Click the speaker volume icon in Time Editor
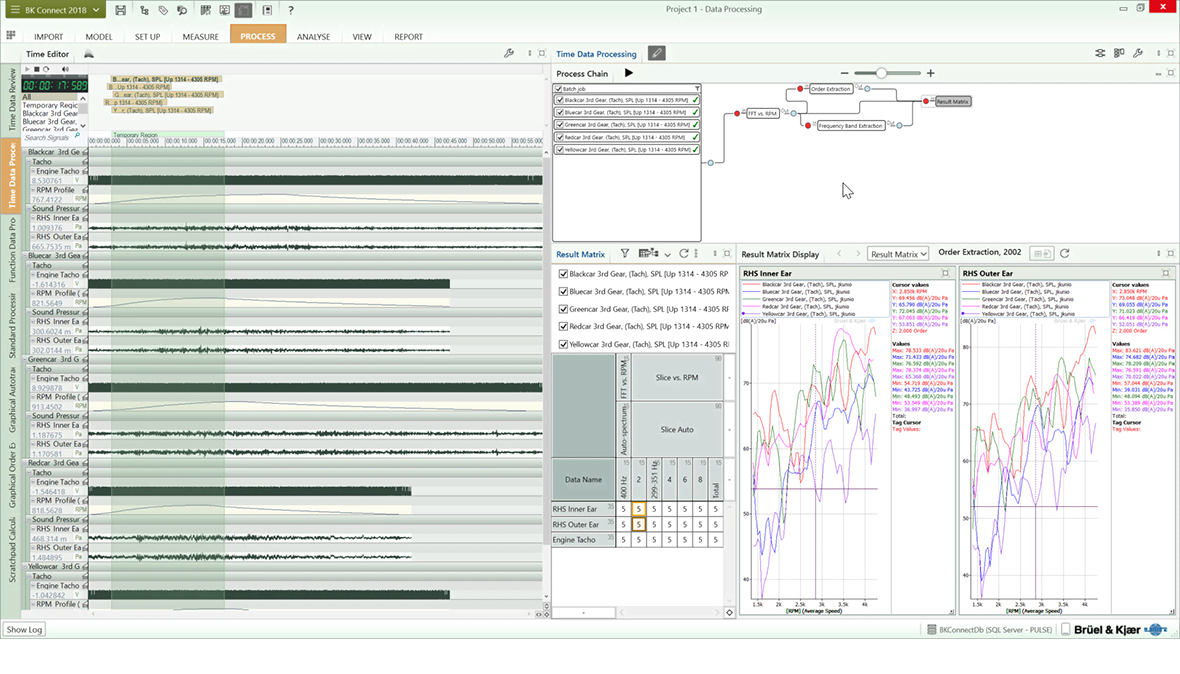 click(x=65, y=69)
